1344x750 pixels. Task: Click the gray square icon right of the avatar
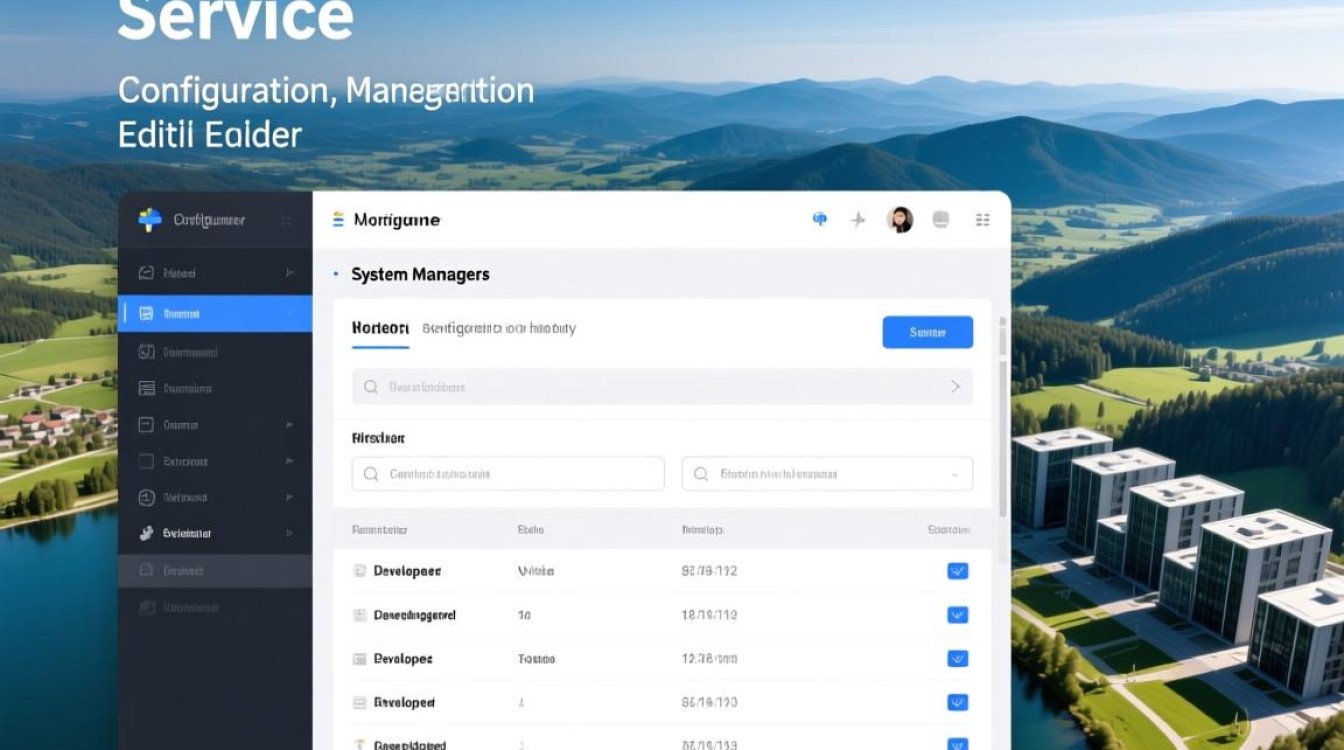tap(940, 220)
